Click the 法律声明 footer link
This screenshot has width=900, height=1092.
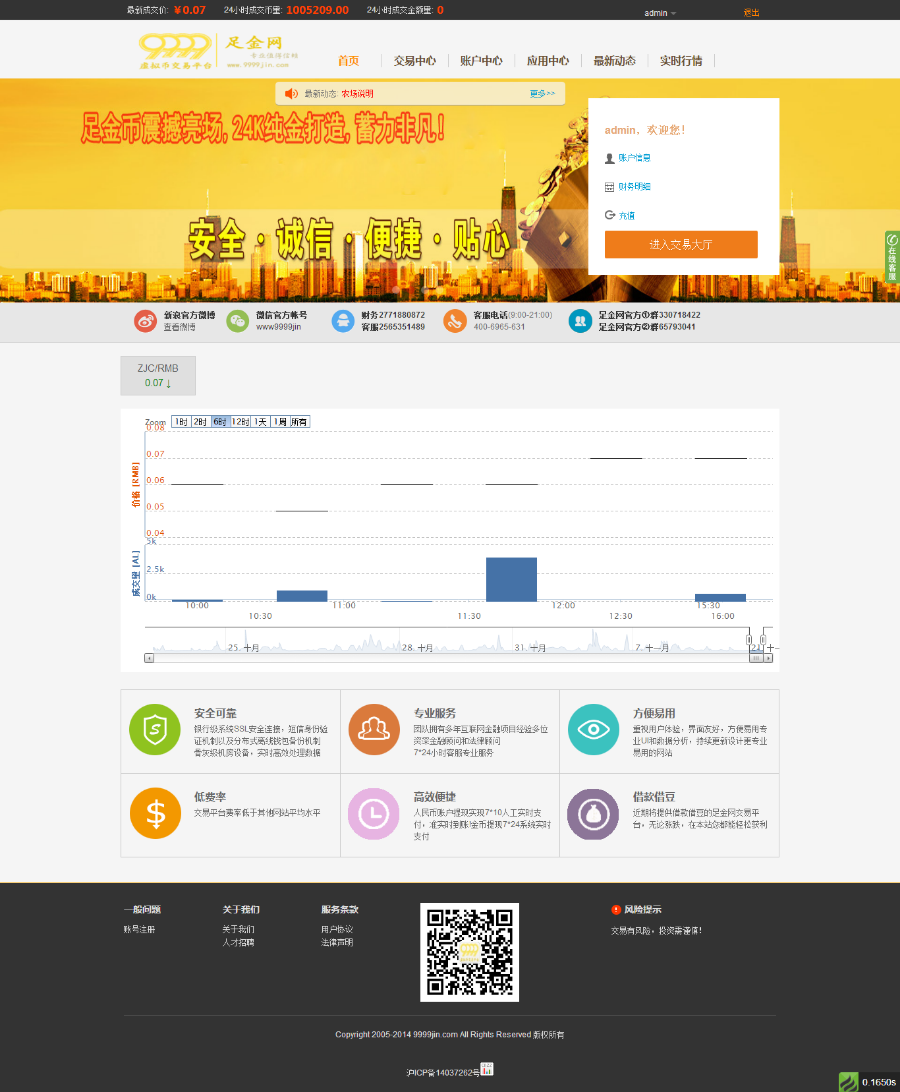click(x=337, y=942)
